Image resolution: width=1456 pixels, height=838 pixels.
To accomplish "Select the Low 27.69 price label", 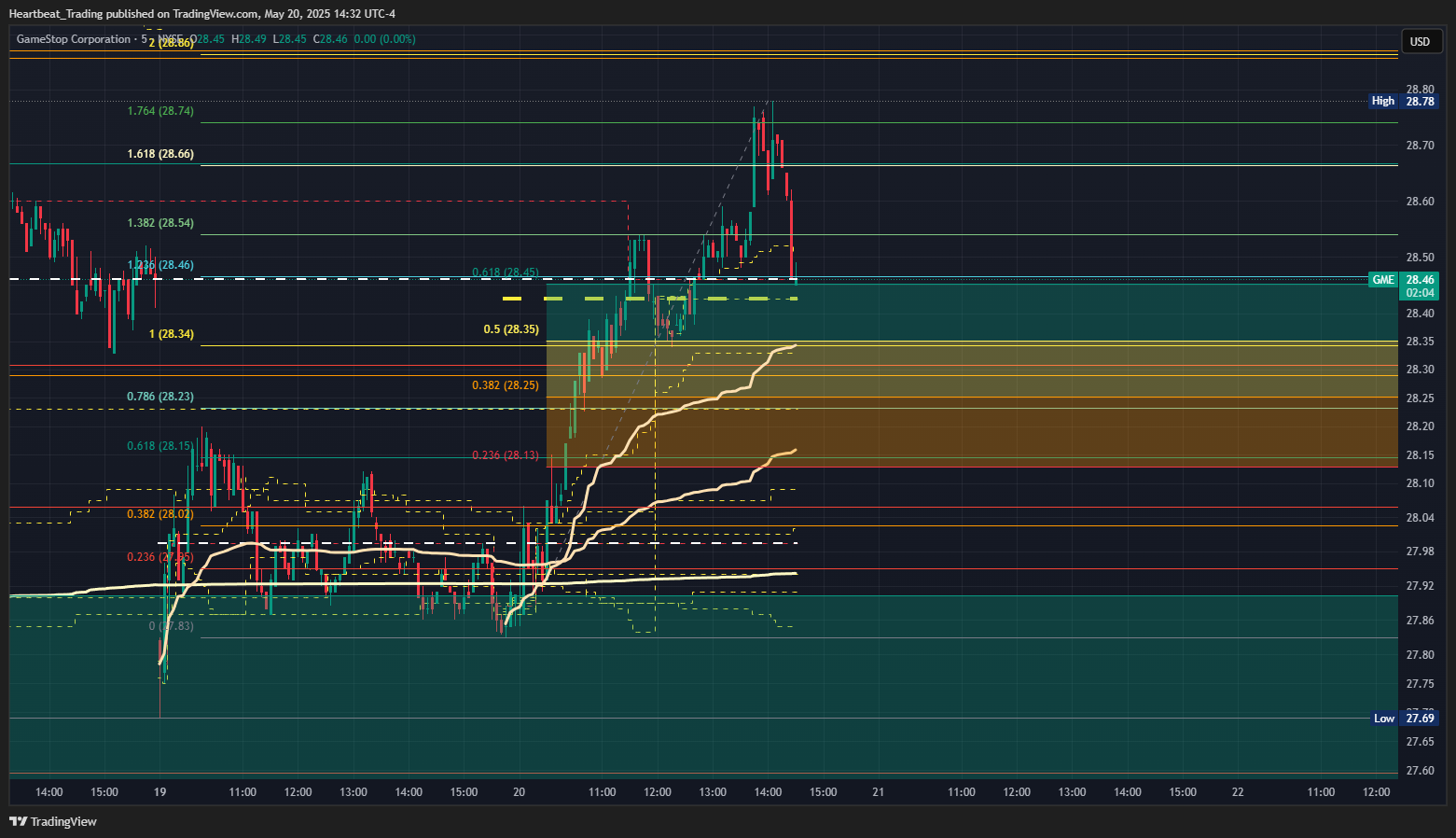I will [x=1406, y=718].
